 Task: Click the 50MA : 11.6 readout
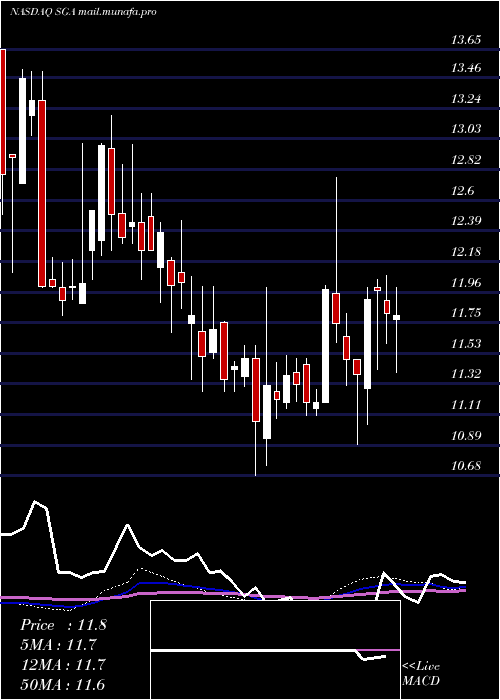point(63,684)
